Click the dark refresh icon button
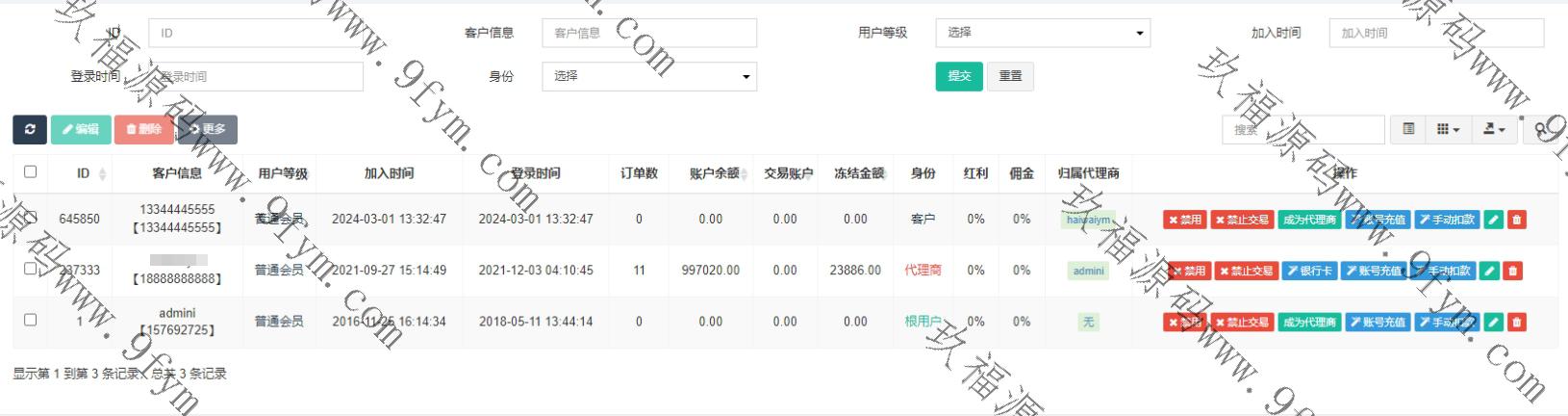Image resolution: width=1568 pixels, height=416 pixels. pyautogui.click(x=30, y=129)
